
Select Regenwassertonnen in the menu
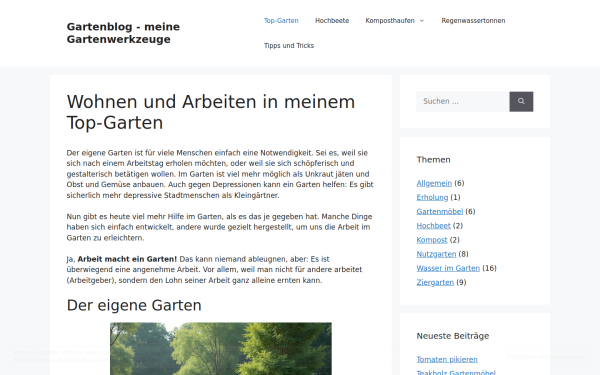[x=473, y=21]
